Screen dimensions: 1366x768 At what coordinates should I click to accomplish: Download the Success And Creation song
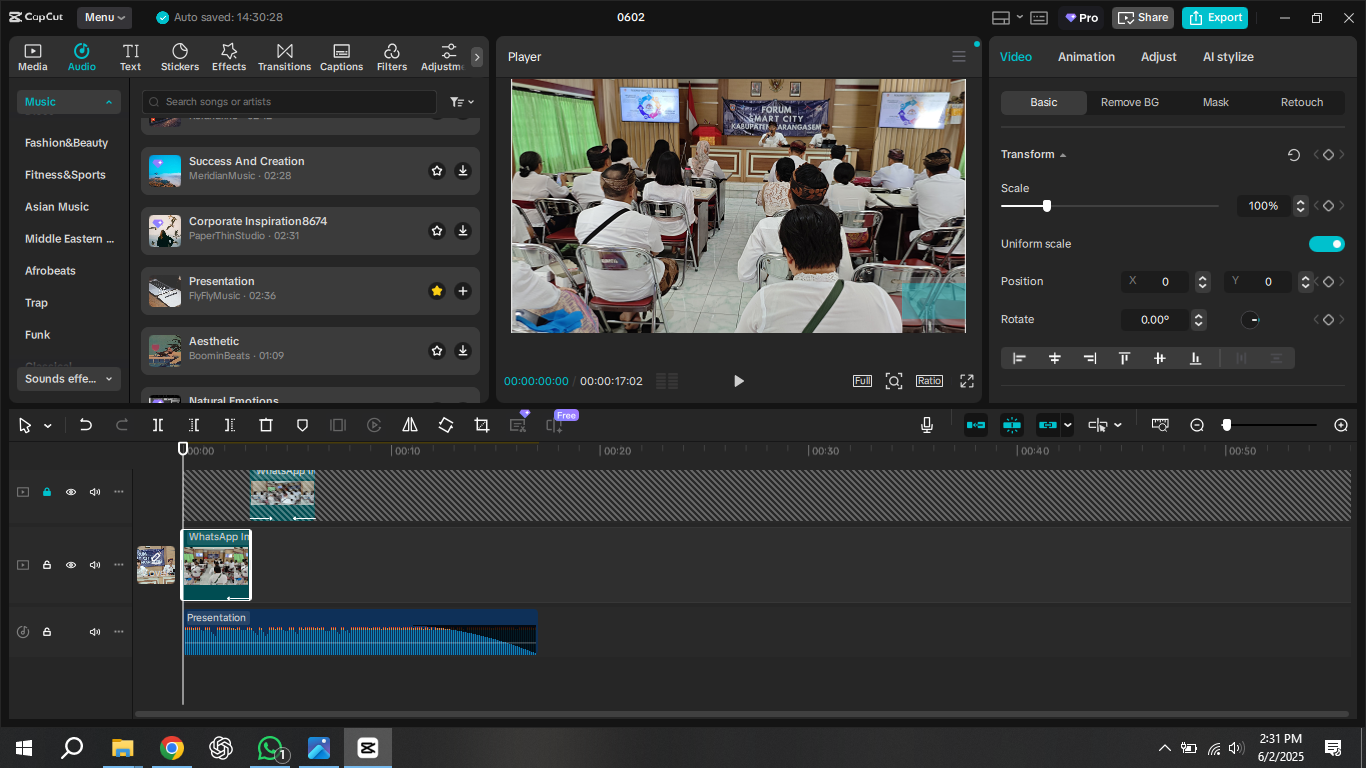pos(463,171)
